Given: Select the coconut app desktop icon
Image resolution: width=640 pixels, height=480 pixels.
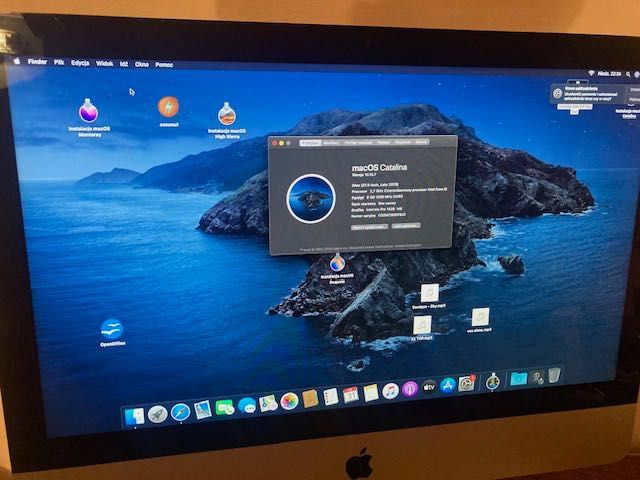Looking at the screenshot, I should (x=169, y=111).
